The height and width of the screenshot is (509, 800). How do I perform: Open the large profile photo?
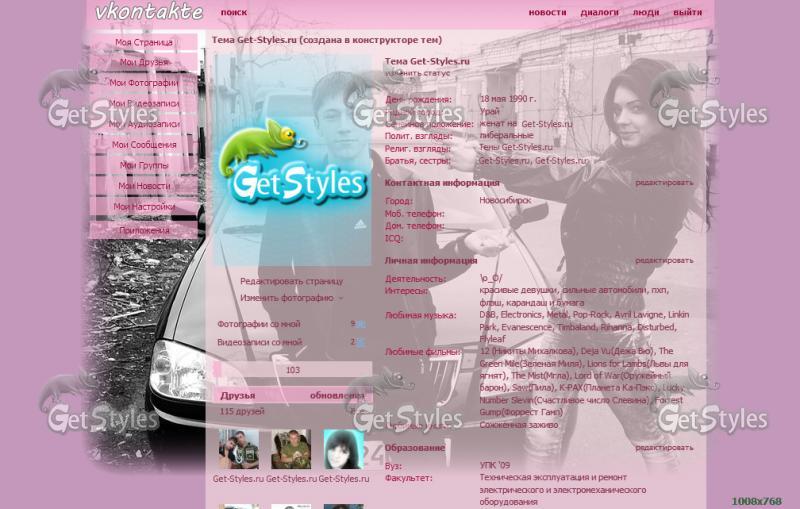coord(291,160)
